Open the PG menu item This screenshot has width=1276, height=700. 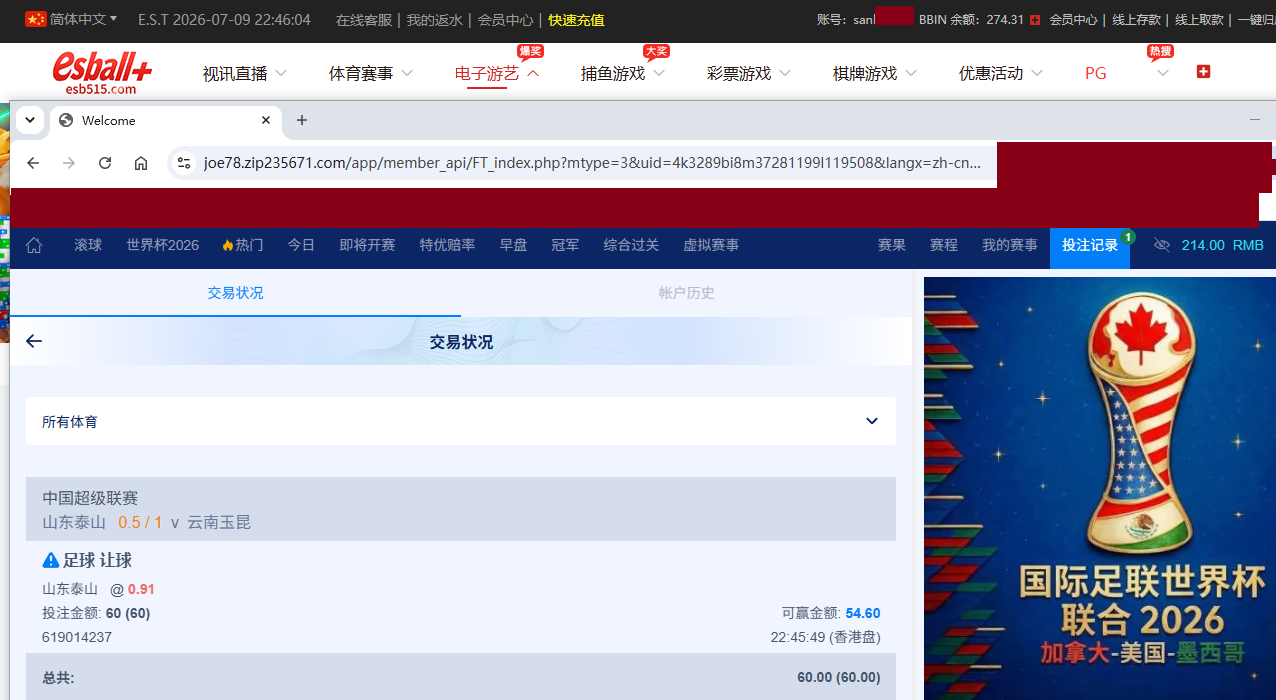point(1096,73)
